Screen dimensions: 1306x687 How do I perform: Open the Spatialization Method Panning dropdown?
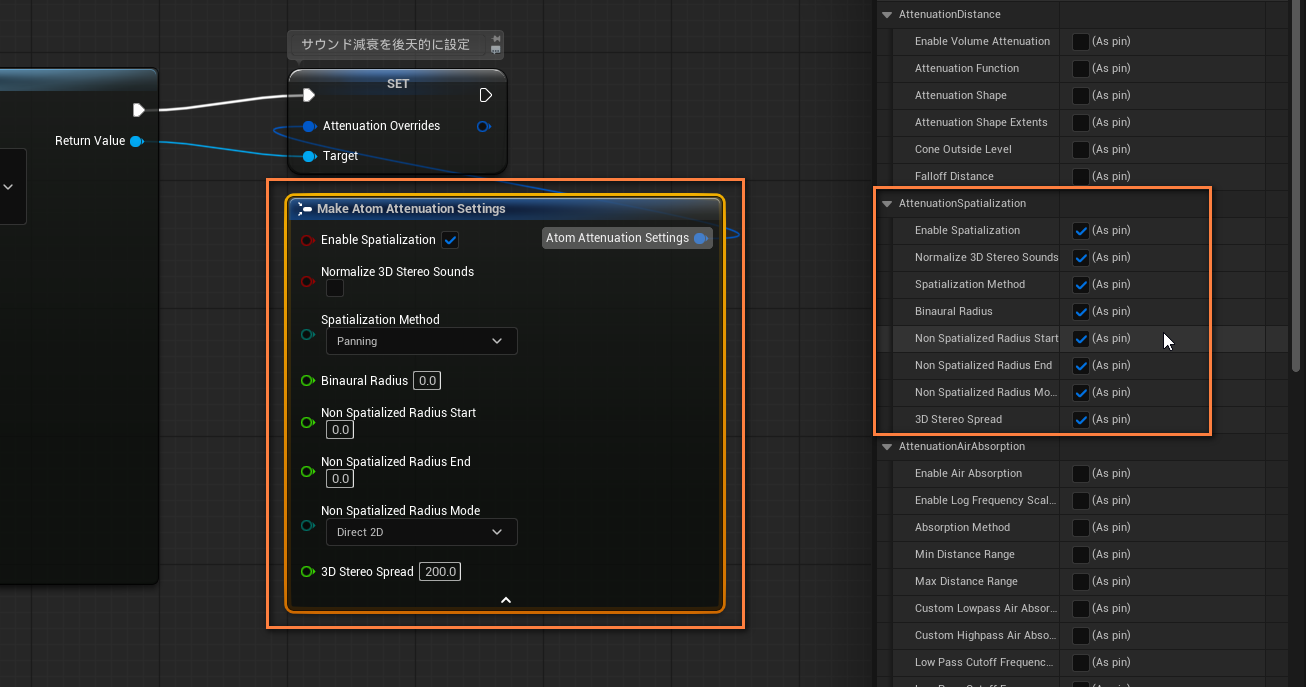click(x=421, y=341)
